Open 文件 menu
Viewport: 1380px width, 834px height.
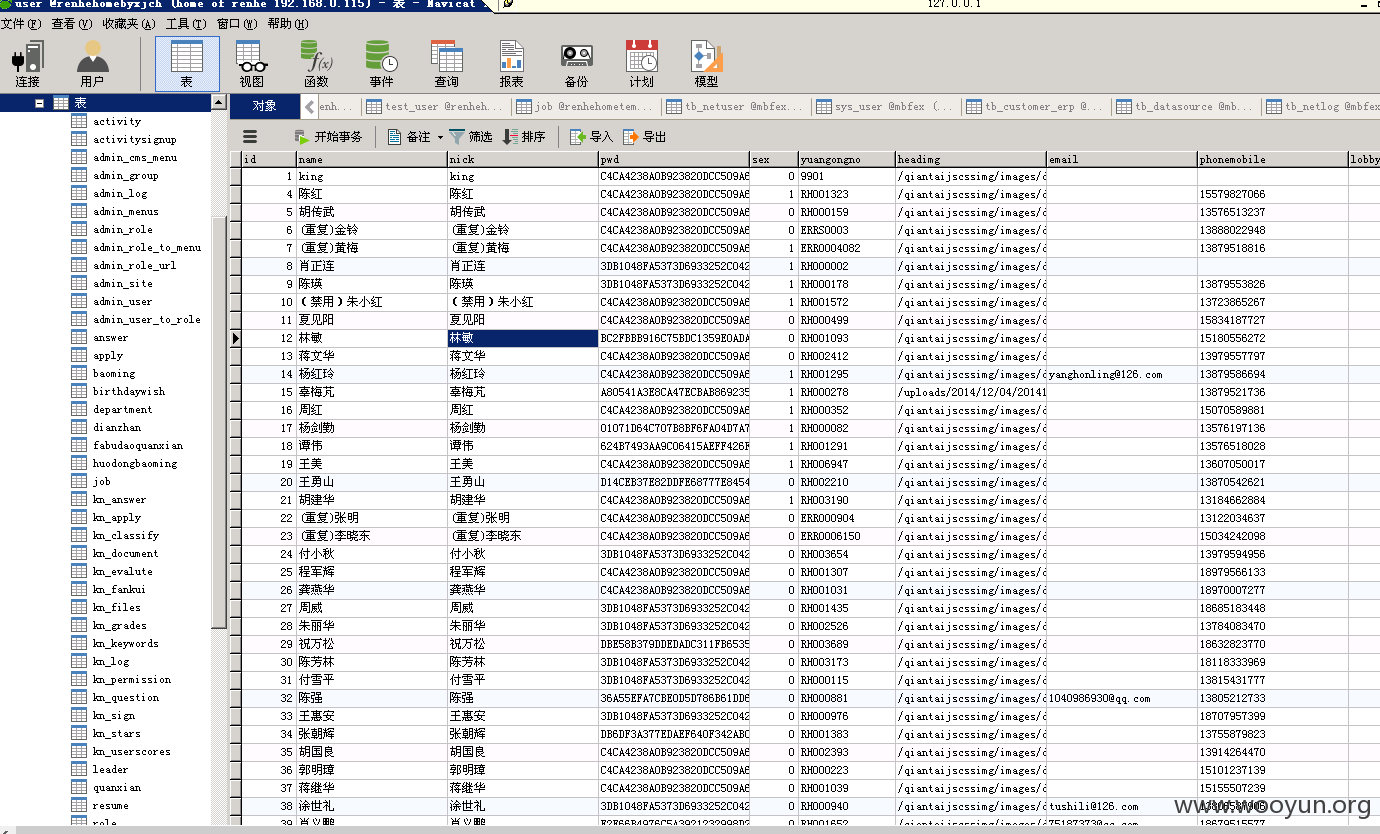21,24
